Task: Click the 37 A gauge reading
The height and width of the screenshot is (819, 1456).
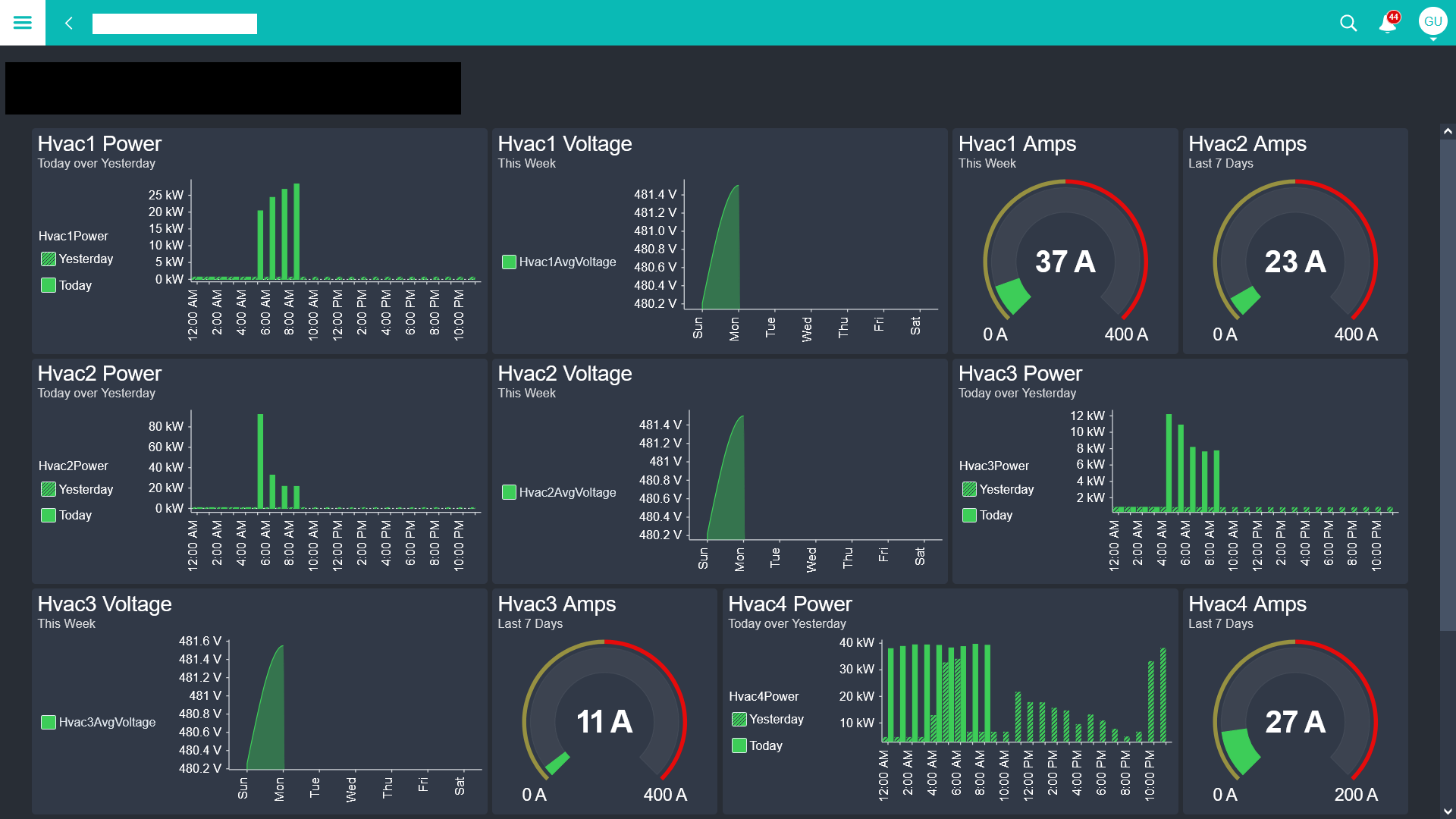Action: coord(1065,262)
